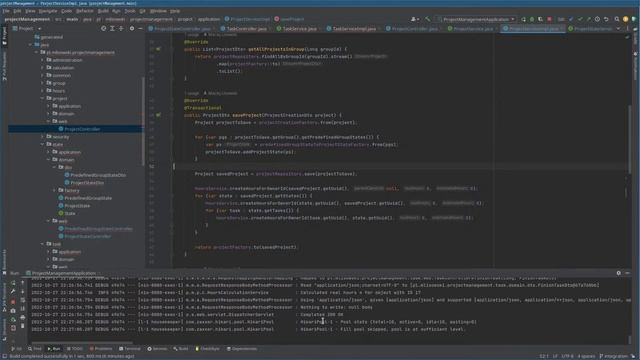Open the Services tool window button
640x360 pixels.
[157, 349]
